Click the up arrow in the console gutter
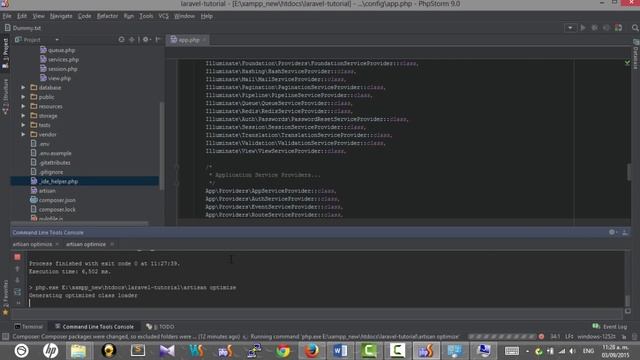This screenshot has width=640, height=360. click(x=17, y=269)
